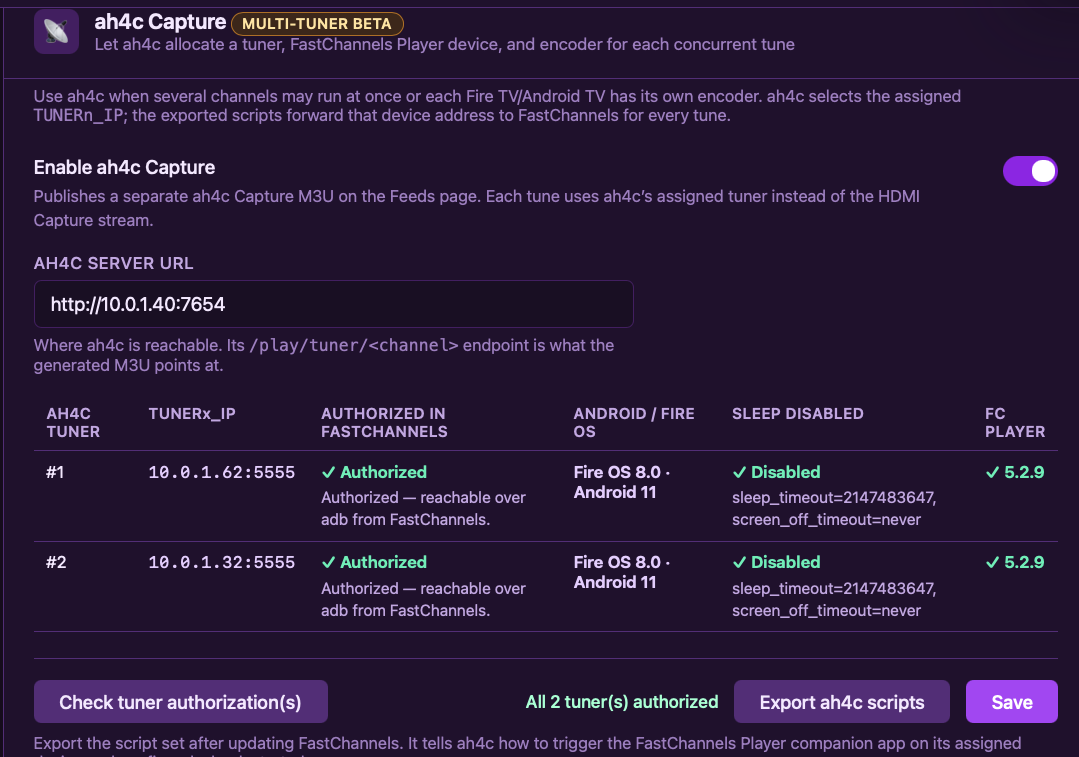This screenshot has width=1079, height=757.
Task: Click the Check tuner authorization(s) button
Action: pos(180,702)
